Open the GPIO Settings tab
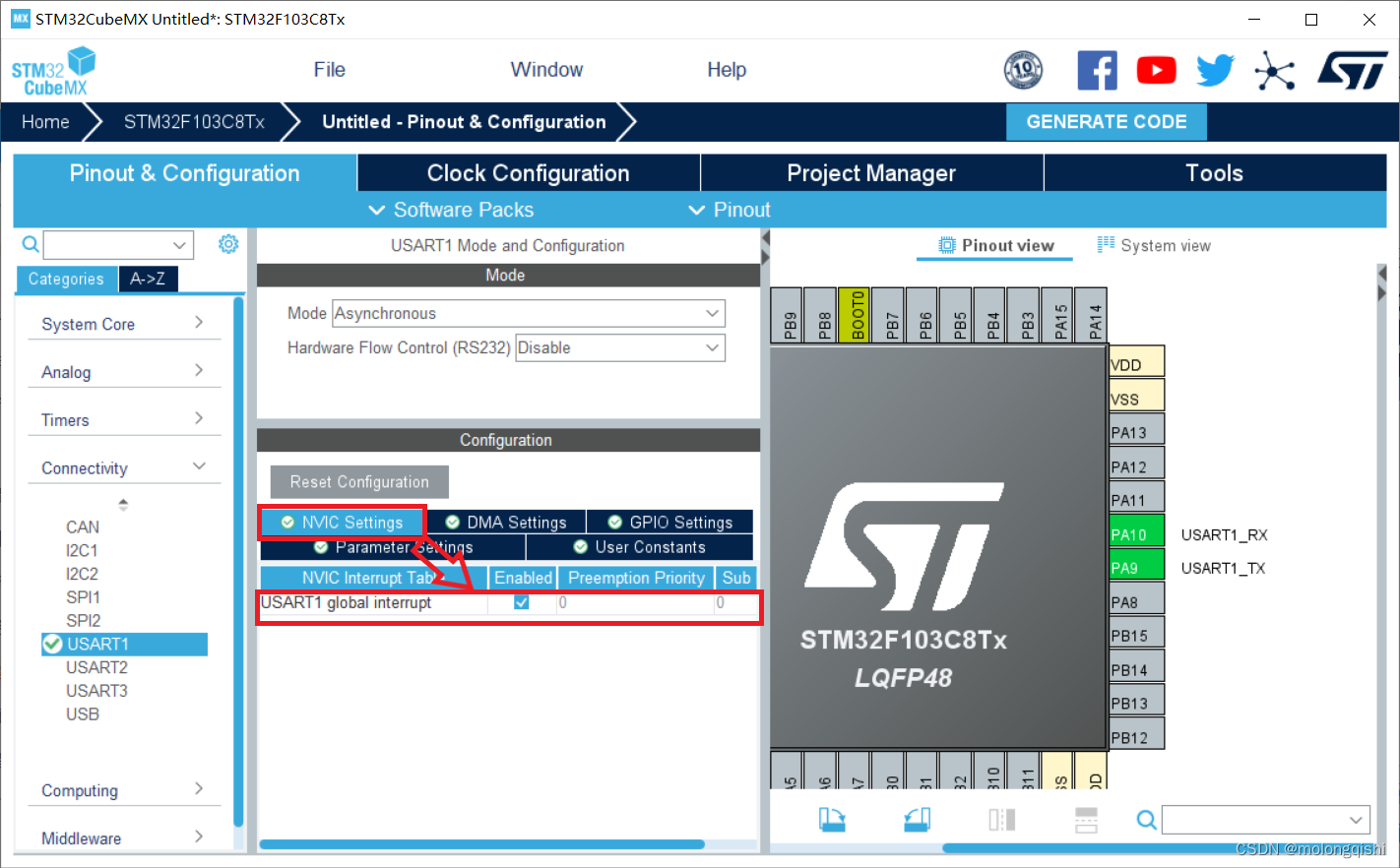This screenshot has width=1400, height=868. (x=670, y=522)
